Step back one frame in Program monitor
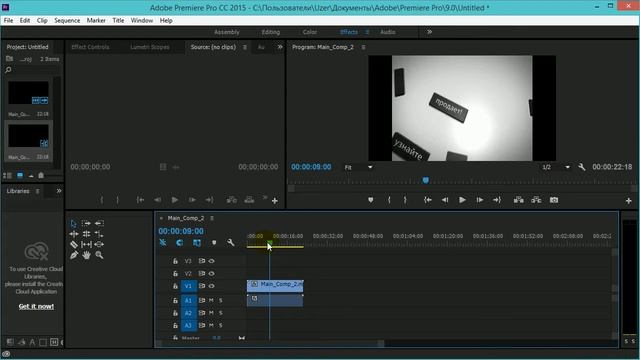The width and height of the screenshot is (640, 360). coord(444,200)
